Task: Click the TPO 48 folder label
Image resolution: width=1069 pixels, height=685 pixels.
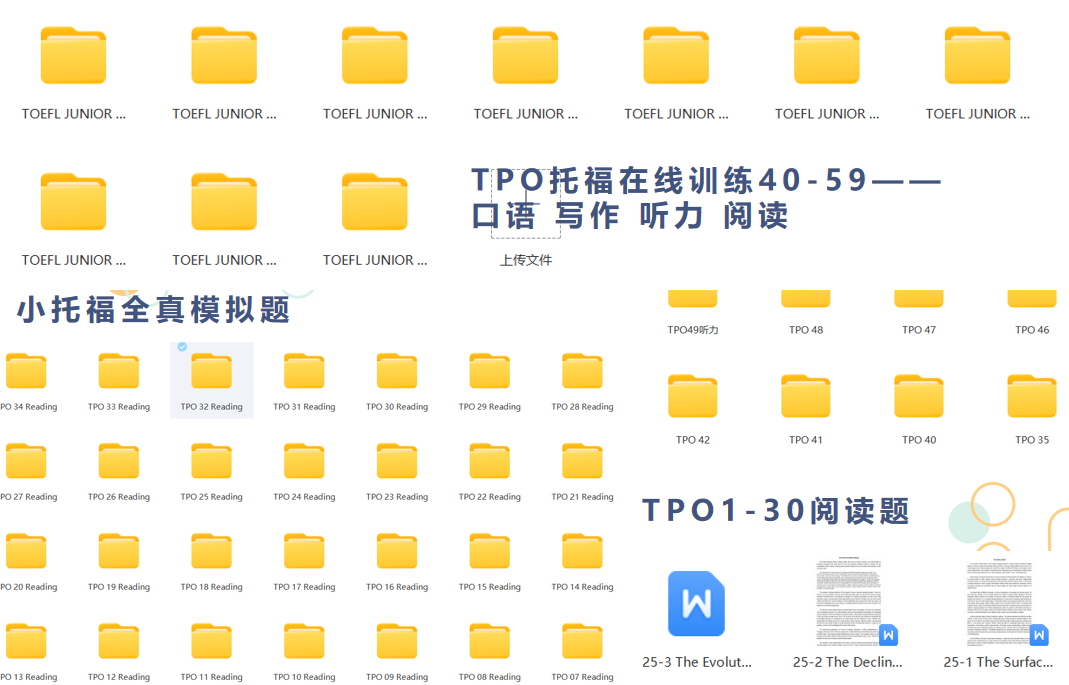Action: [806, 330]
